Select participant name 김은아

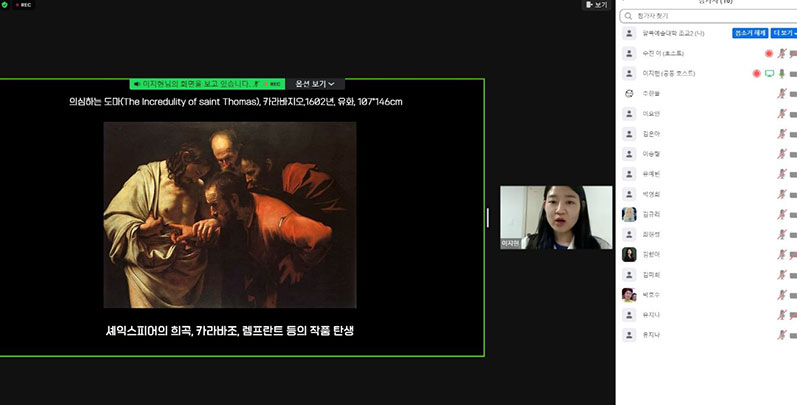click(x=651, y=134)
